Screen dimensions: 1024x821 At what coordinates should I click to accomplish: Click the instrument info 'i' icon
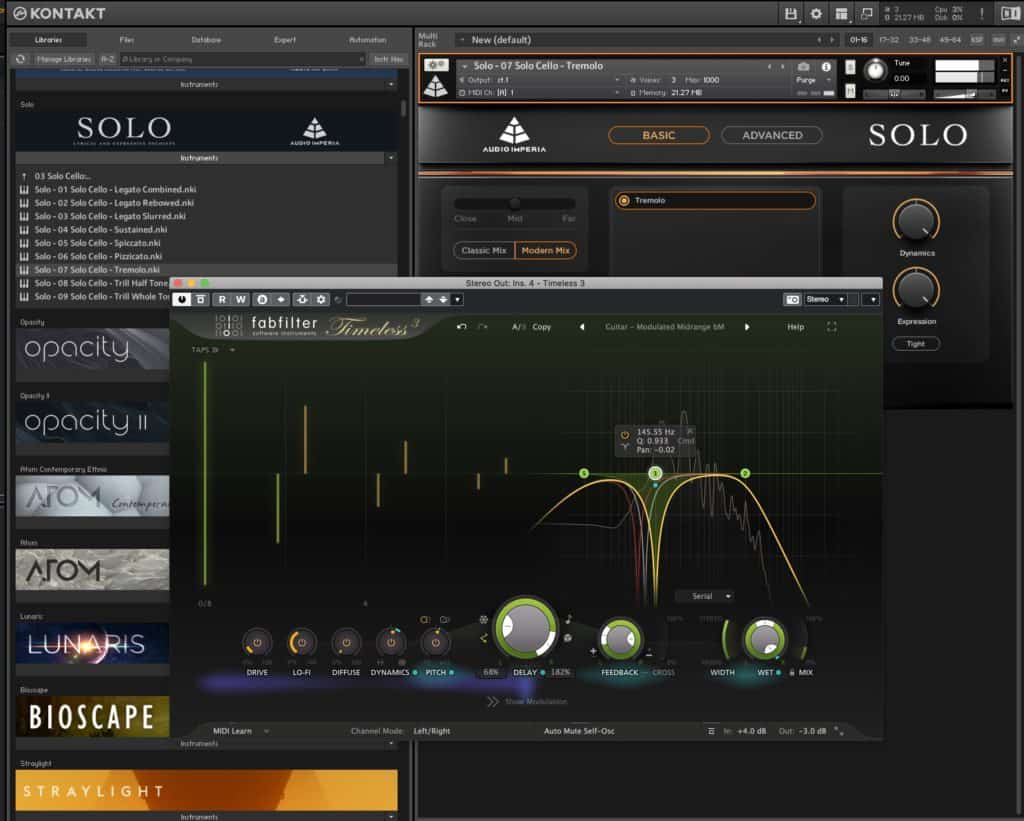826,67
